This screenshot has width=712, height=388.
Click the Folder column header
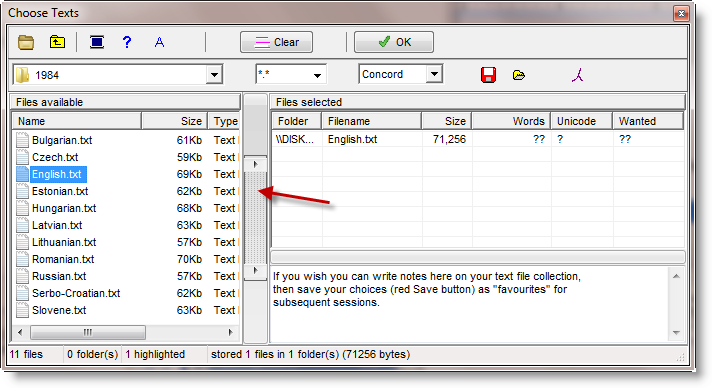297,121
